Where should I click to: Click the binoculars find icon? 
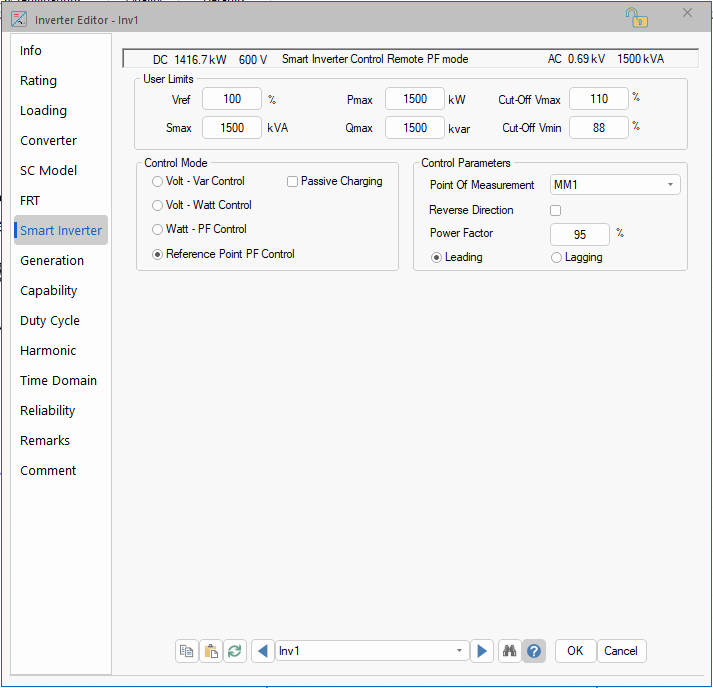509,651
